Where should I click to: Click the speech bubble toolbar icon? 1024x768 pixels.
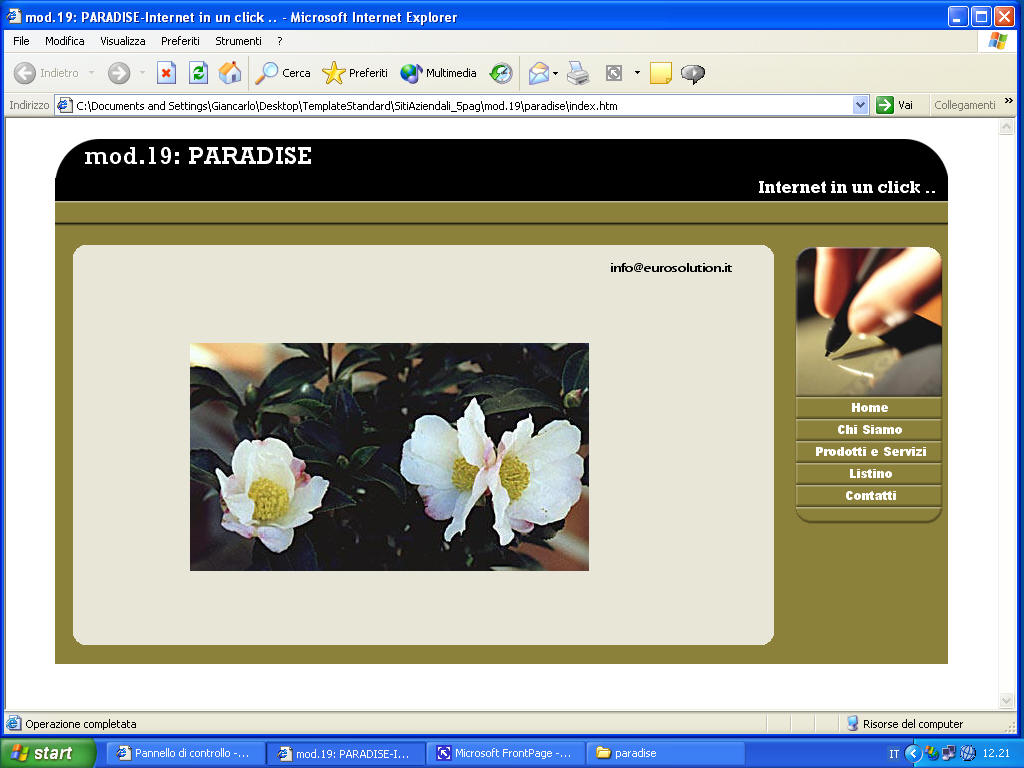point(693,73)
